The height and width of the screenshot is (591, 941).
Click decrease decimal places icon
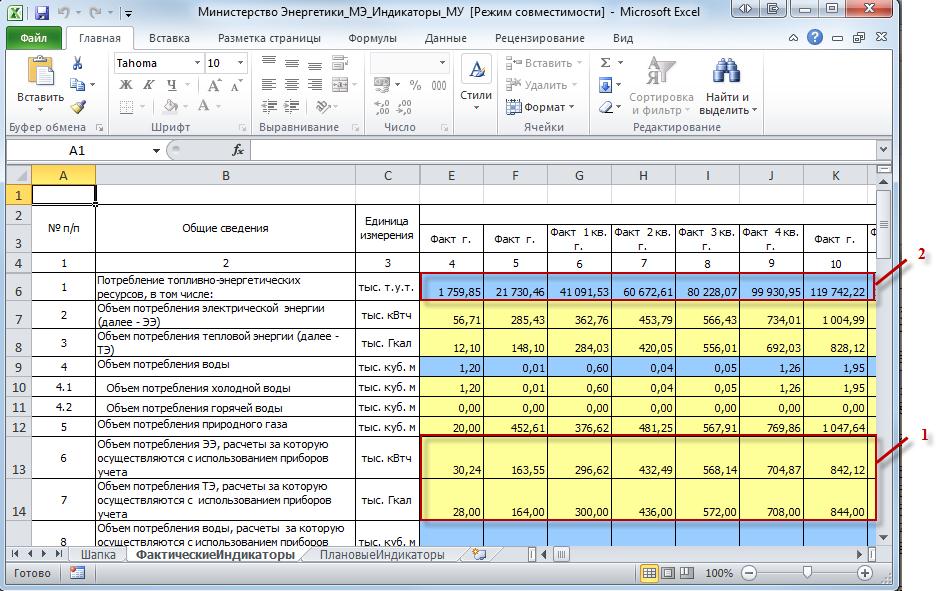click(404, 107)
